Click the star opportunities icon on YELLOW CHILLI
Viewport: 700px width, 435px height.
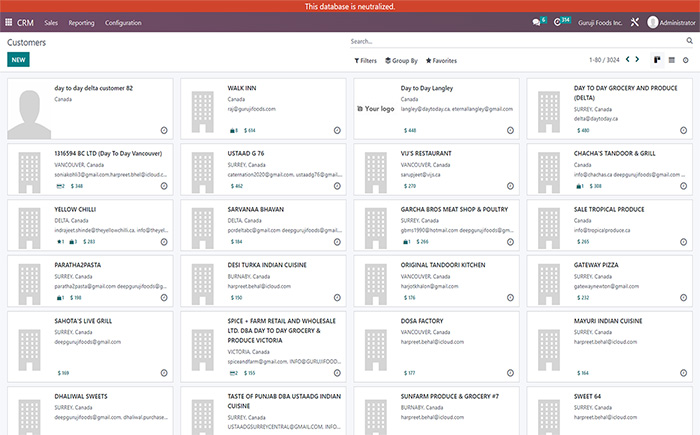tap(60, 242)
